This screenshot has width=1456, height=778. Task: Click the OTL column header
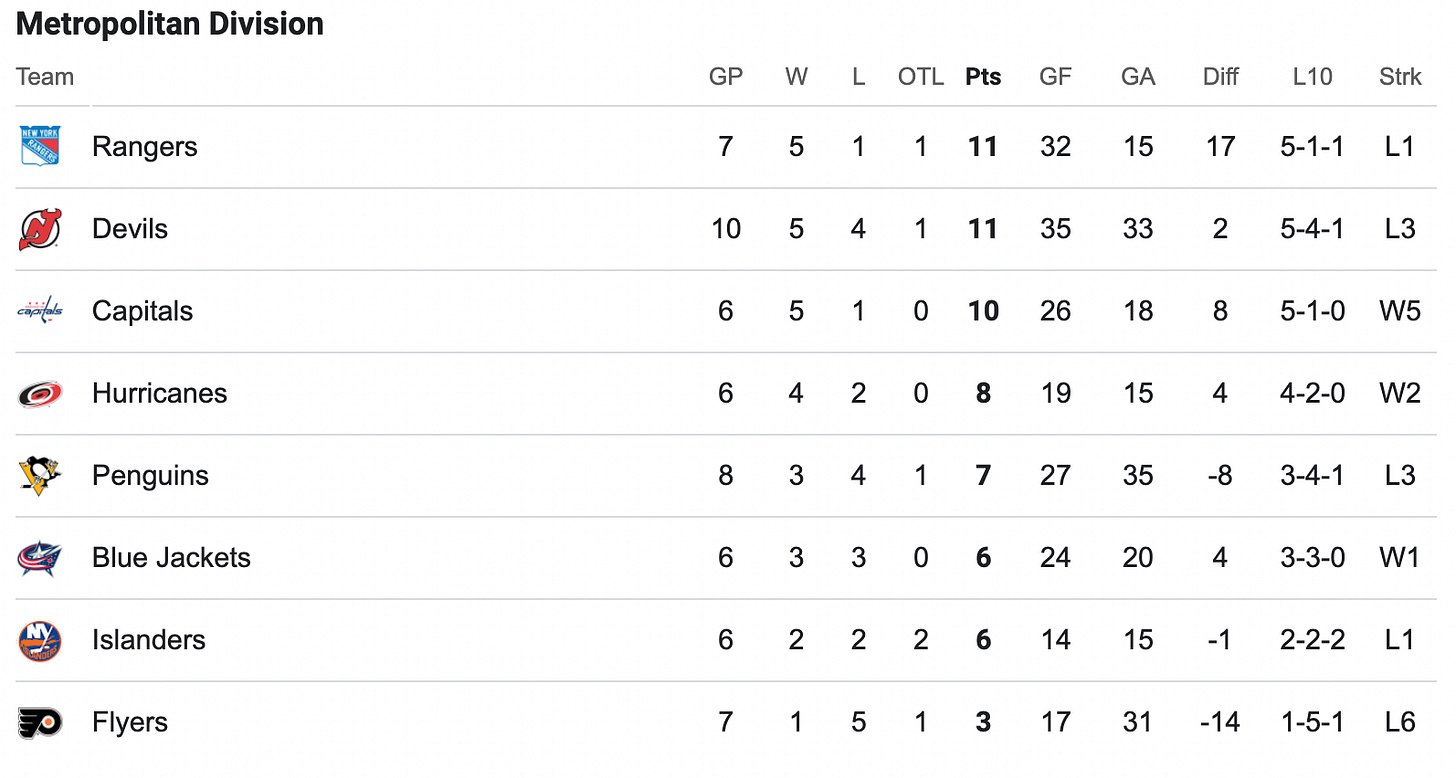coord(921,77)
